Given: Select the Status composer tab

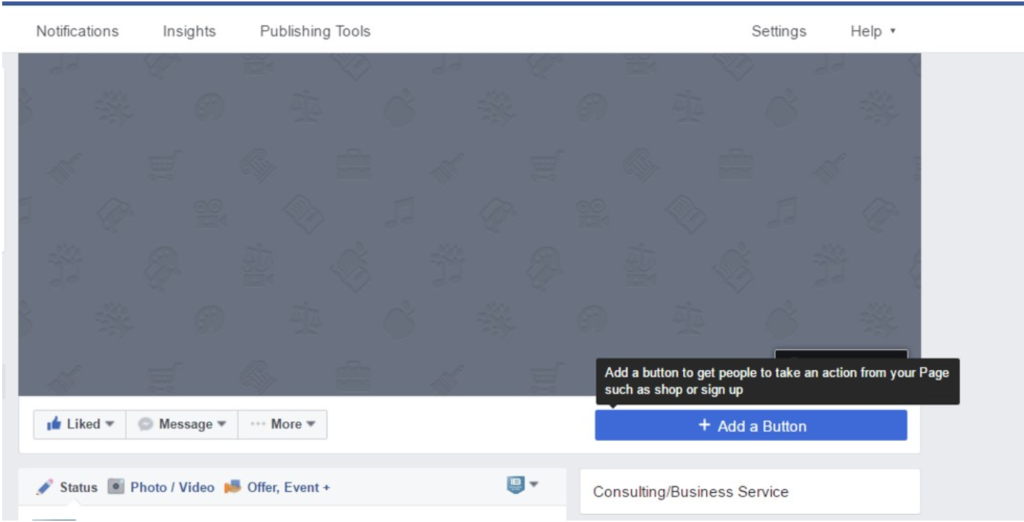Looking at the screenshot, I should coord(78,487).
